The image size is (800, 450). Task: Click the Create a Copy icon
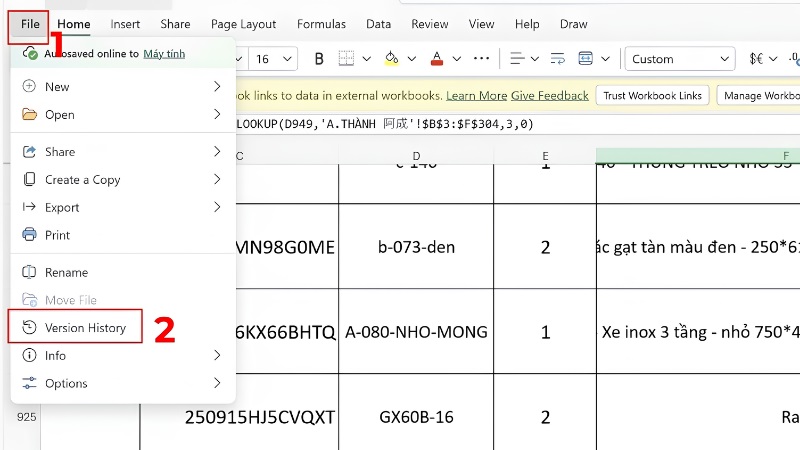(30, 179)
